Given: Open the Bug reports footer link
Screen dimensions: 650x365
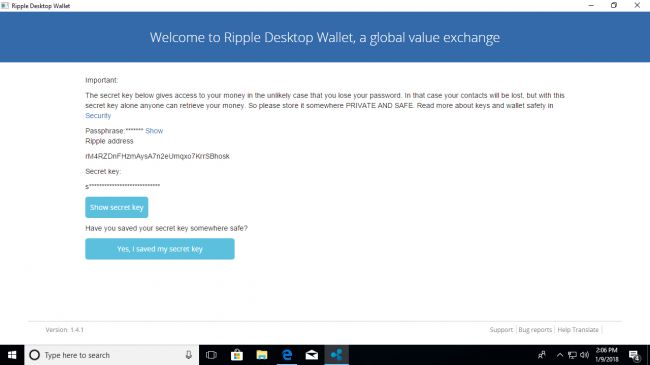Looking at the screenshot, I should 535,330.
